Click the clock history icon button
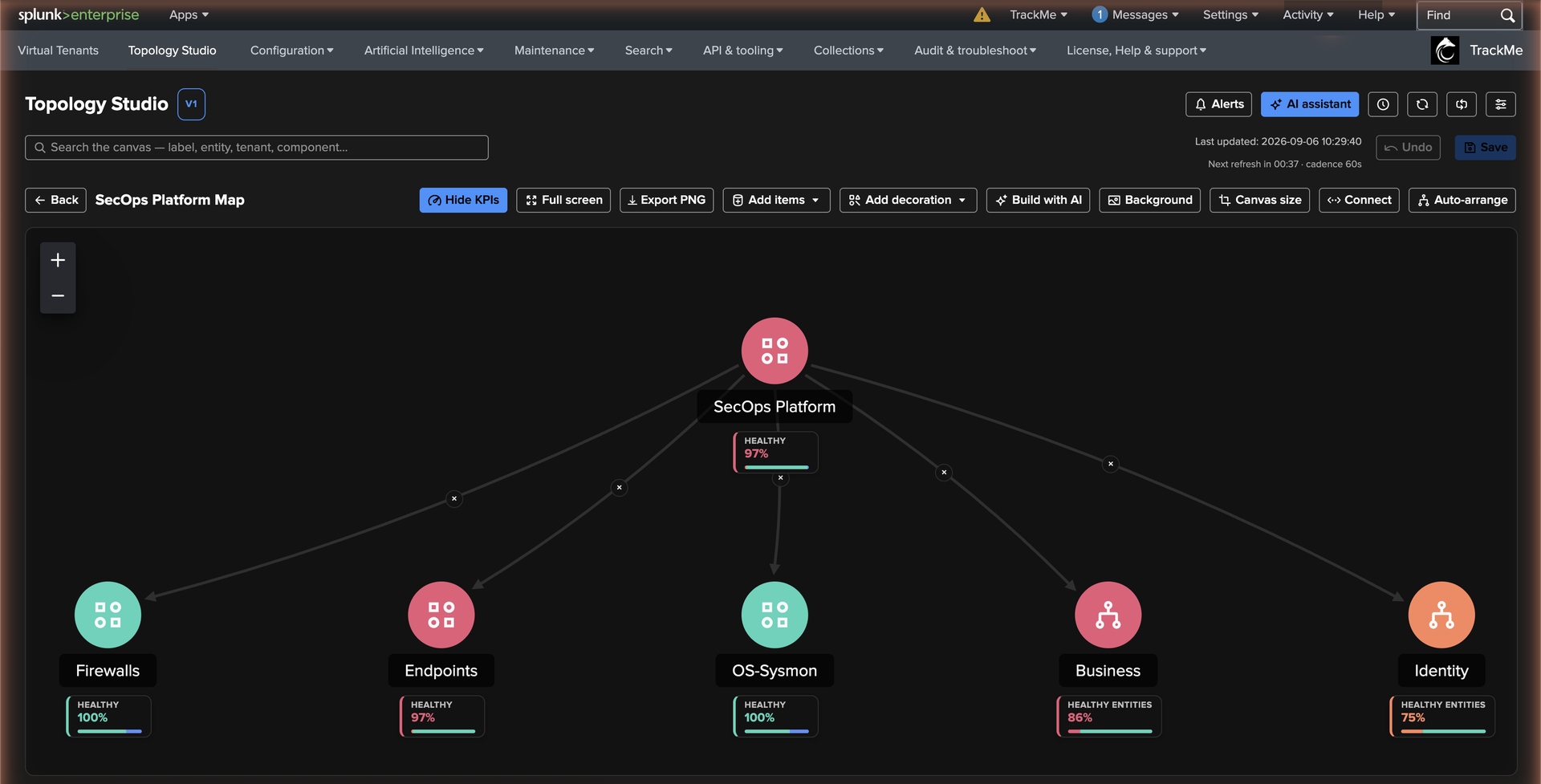 (1383, 104)
